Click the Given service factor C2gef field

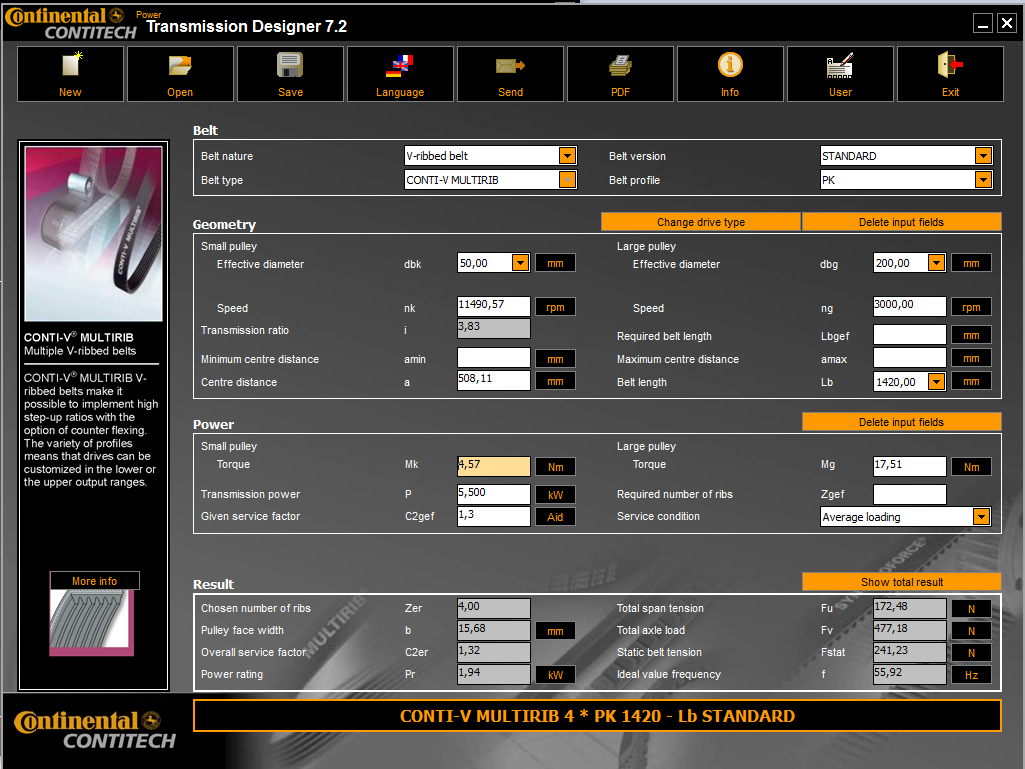[x=494, y=516]
